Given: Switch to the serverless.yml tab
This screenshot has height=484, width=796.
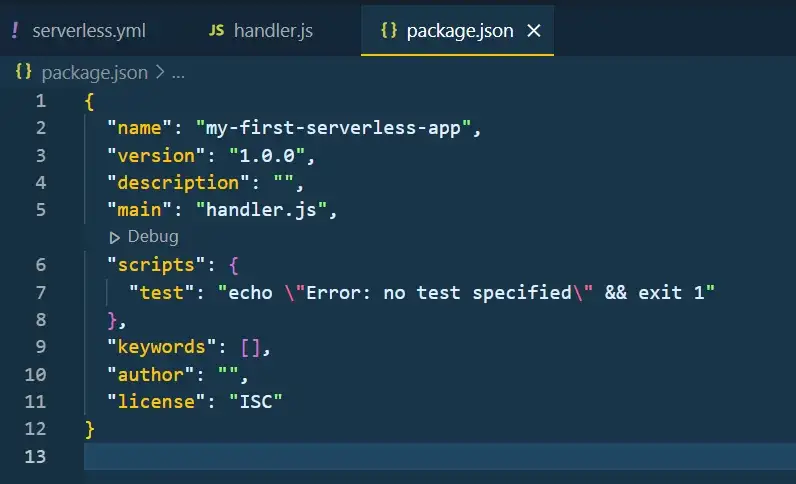Looking at the screenshot, I should pyautogui.click(x=88, y=31).
